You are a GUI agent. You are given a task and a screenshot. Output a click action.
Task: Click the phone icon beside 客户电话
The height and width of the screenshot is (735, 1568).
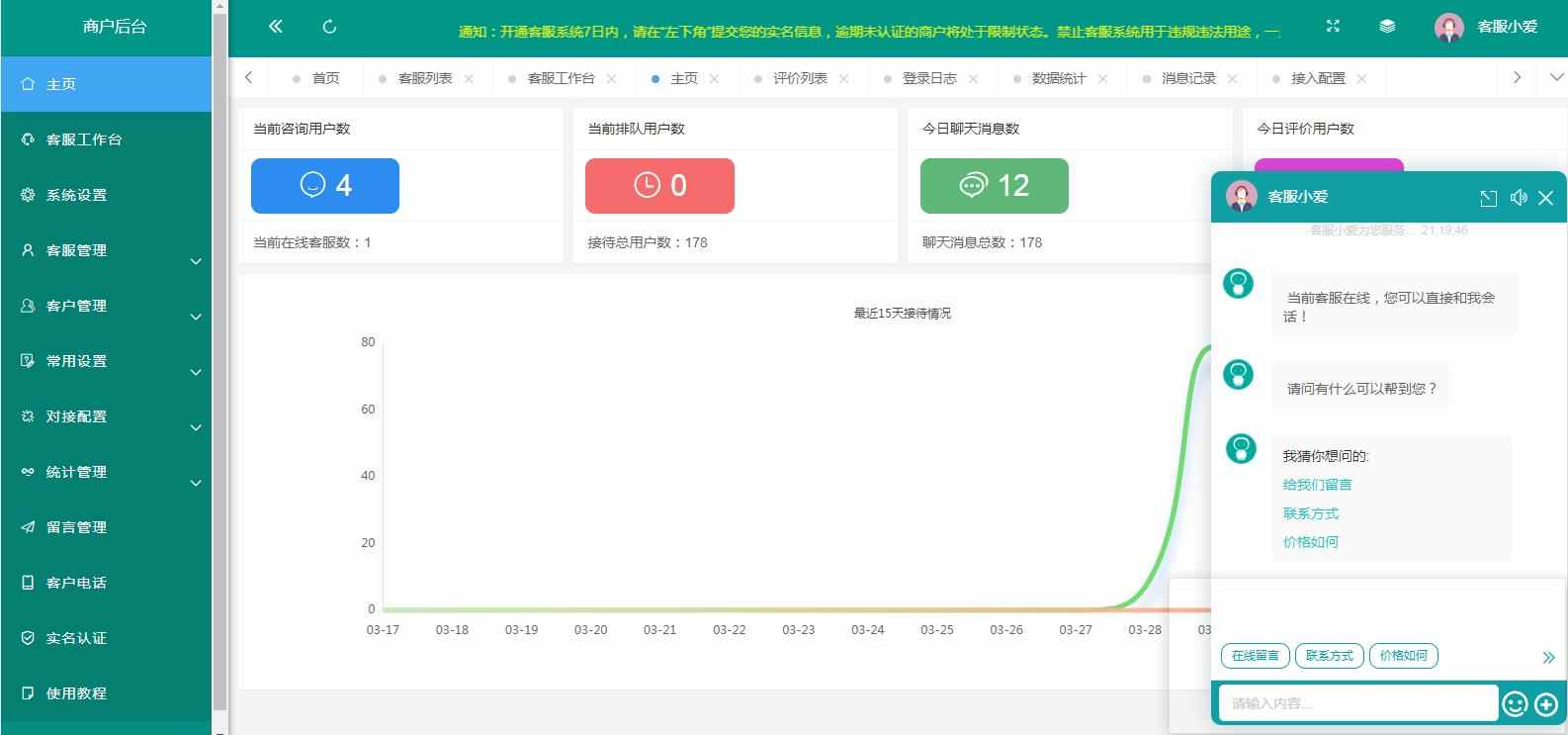[x=28, y=583]
